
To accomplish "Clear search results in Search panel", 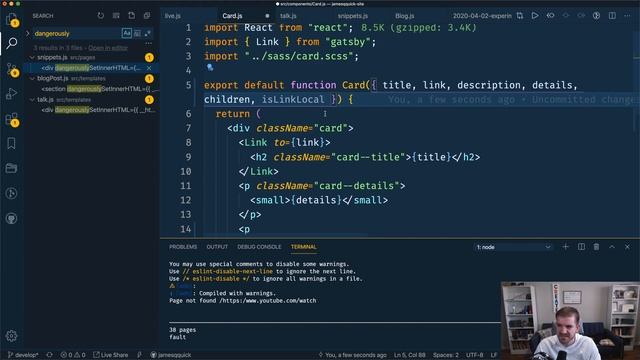I will pyautogui.click(x=116, y=16).
